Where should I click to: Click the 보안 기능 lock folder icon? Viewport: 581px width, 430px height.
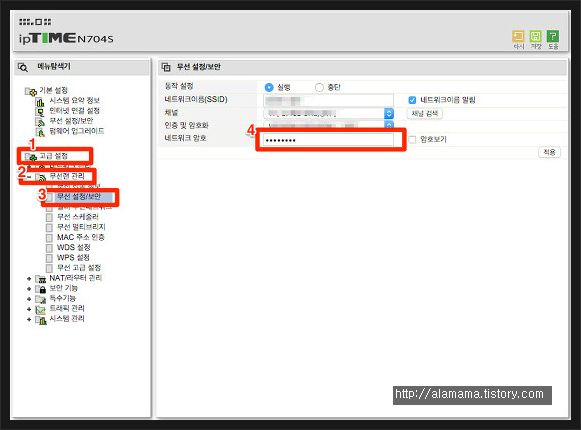(41, 288)
